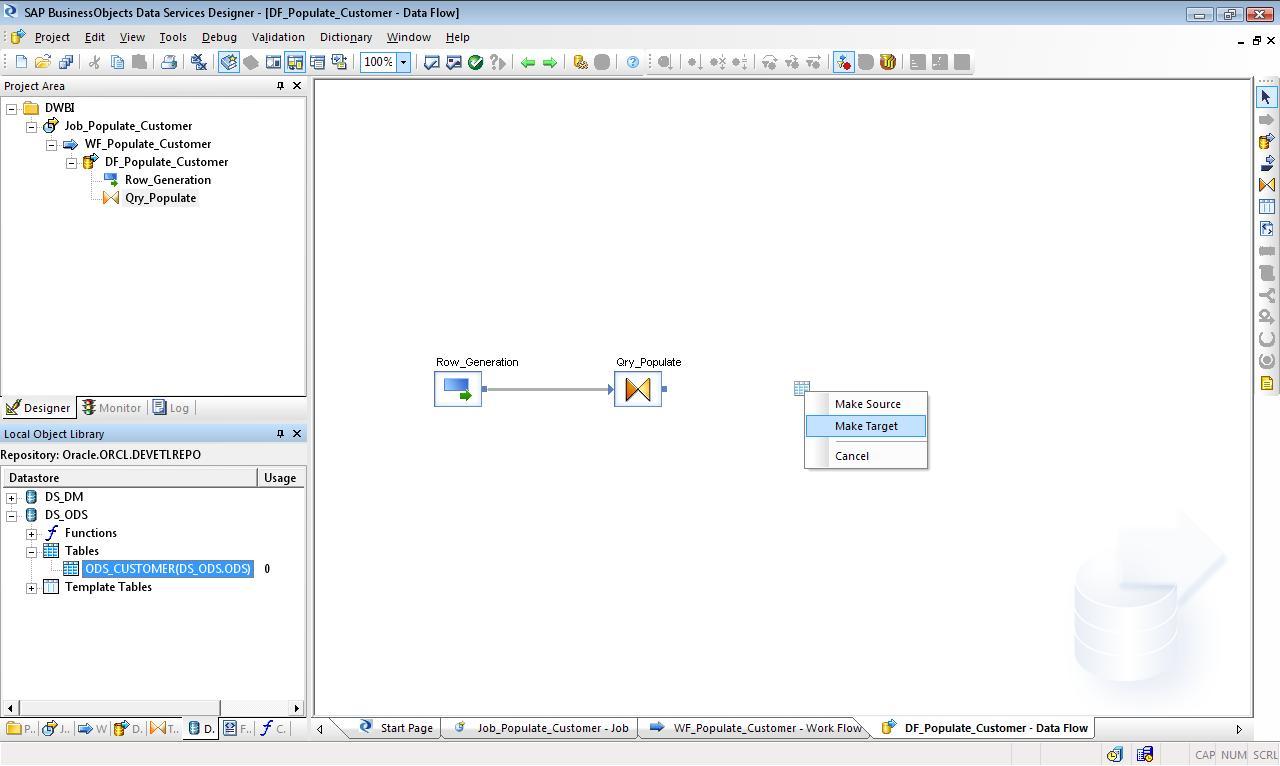Viewport: 1280px width, 766px height.
Task: Open the Start Page tab
Action: pos(396,728)
